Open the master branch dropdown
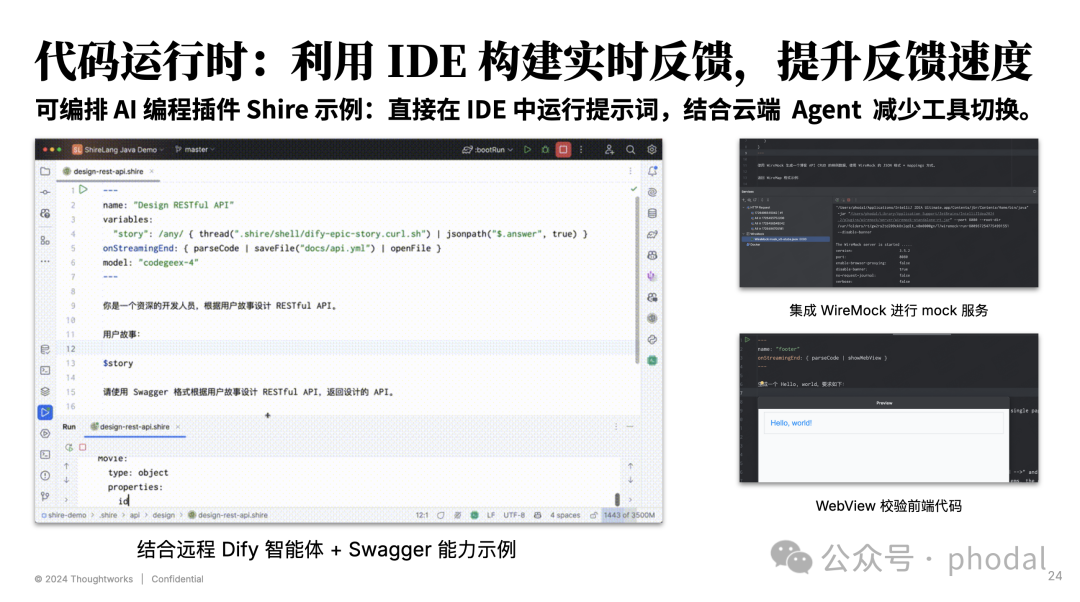1080x602 pixels. 195,149
